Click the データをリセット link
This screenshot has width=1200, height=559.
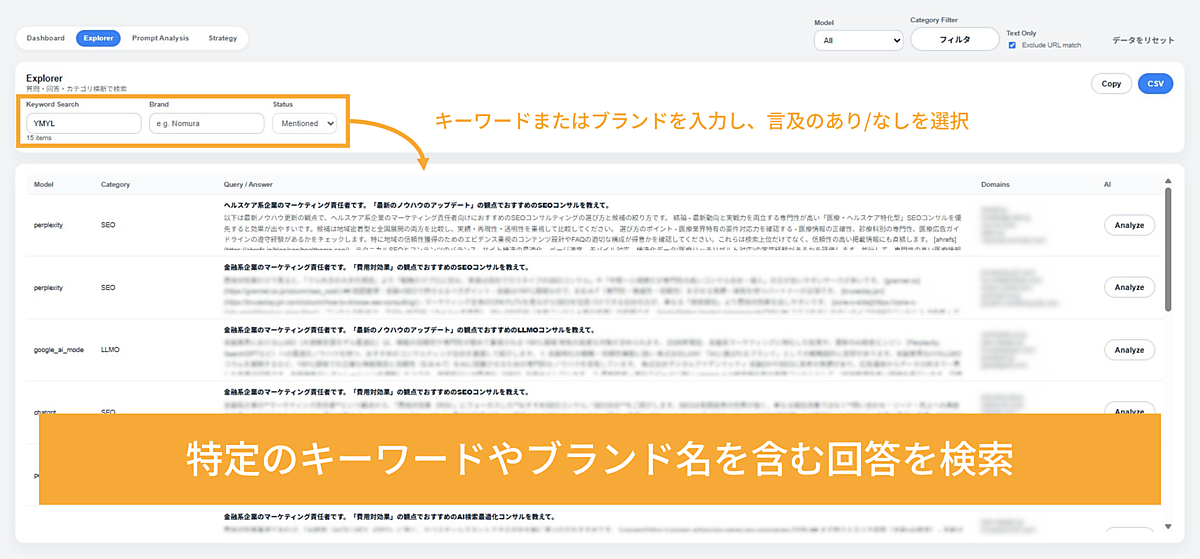[x=1143, y=40]
